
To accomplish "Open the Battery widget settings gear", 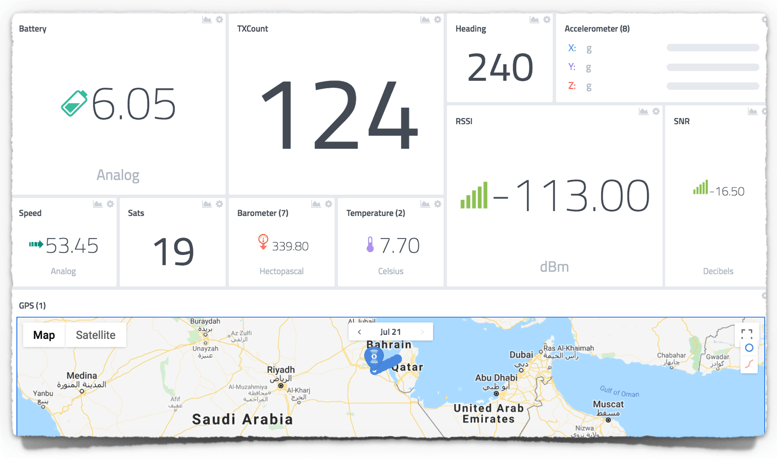I will click(220, 20).
